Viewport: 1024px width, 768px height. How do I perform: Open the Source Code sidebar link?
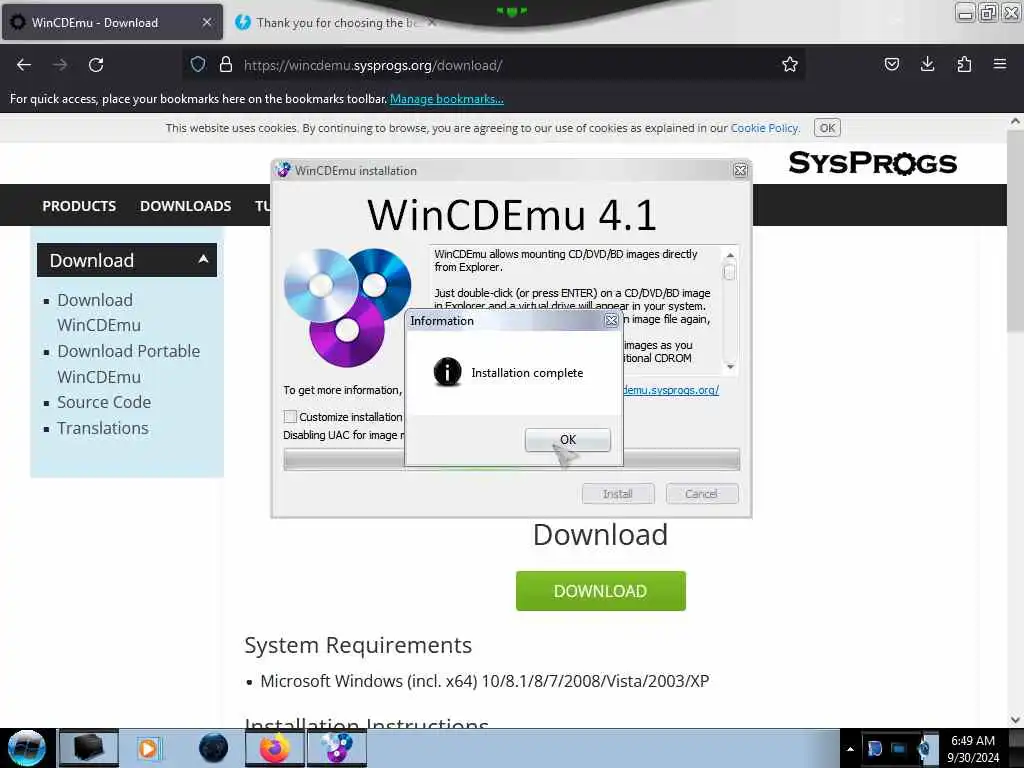[x=104, y=402]
